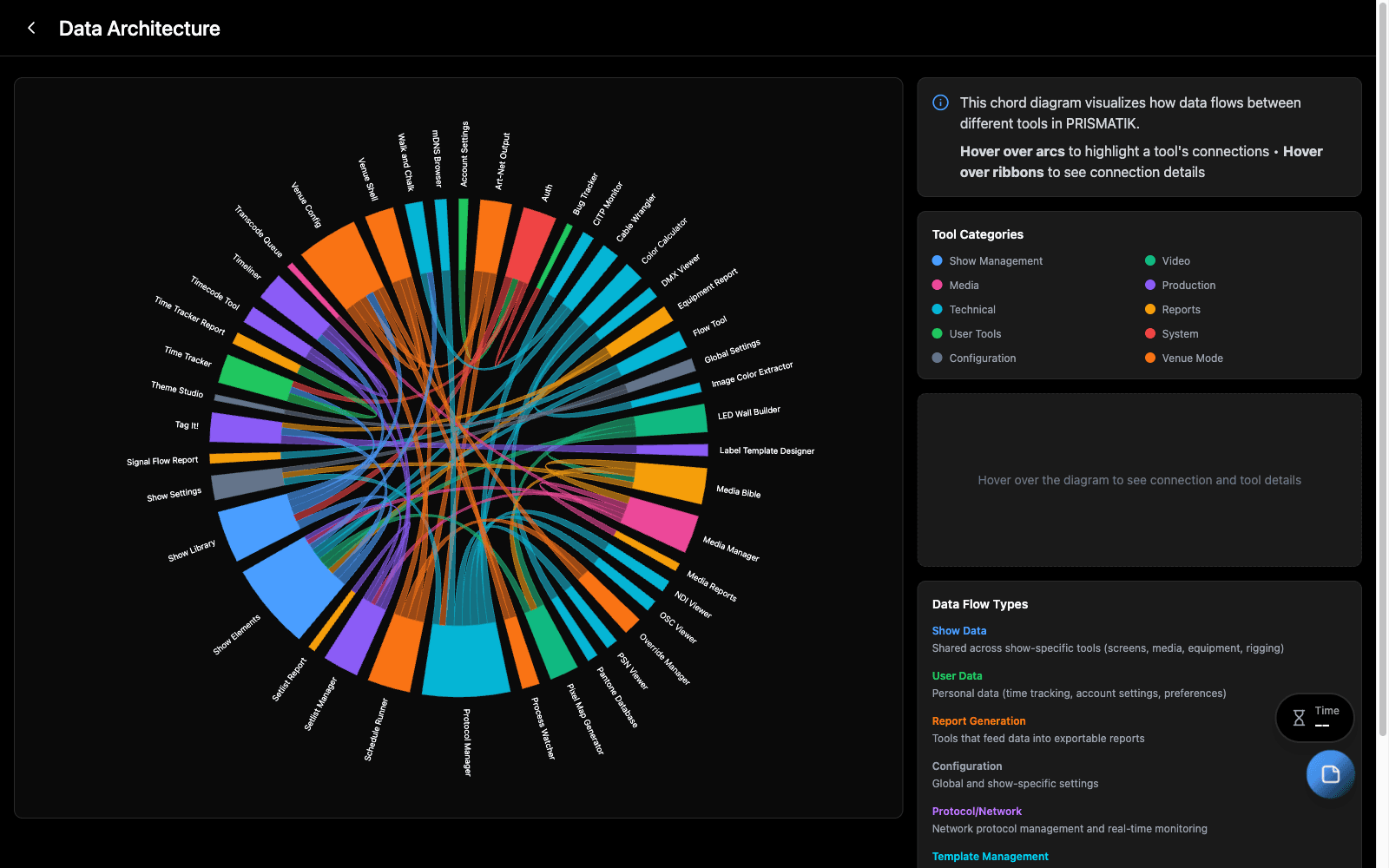Click the User Tools green legend dot

[x=937, y=333]
